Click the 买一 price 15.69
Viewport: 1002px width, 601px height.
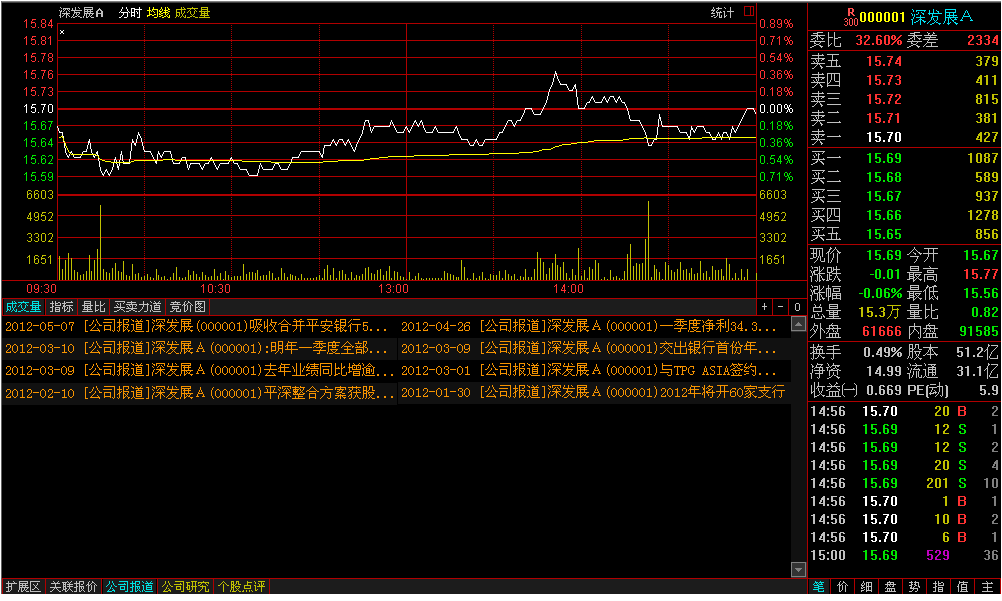[x=884, y=159]
